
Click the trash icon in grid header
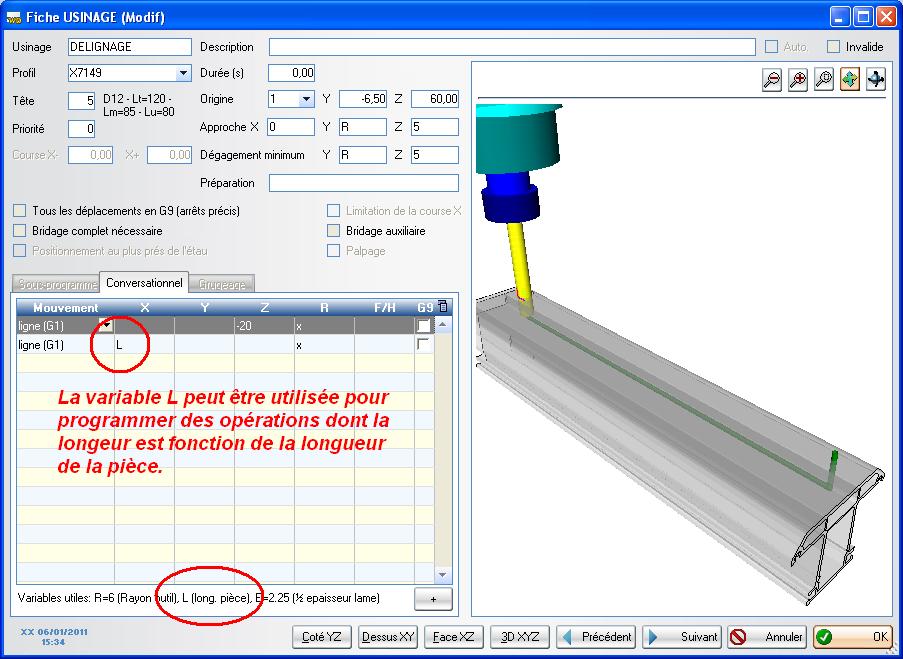[x=442, y=306]
